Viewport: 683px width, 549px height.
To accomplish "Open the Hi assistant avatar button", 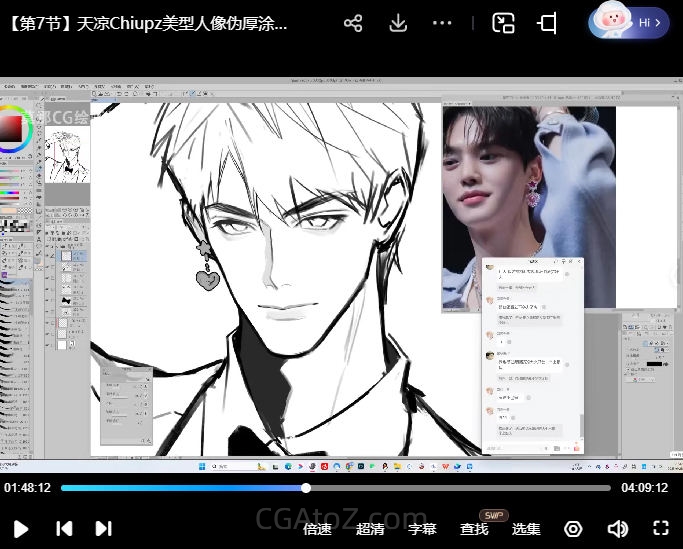I will tap(629, 22).
